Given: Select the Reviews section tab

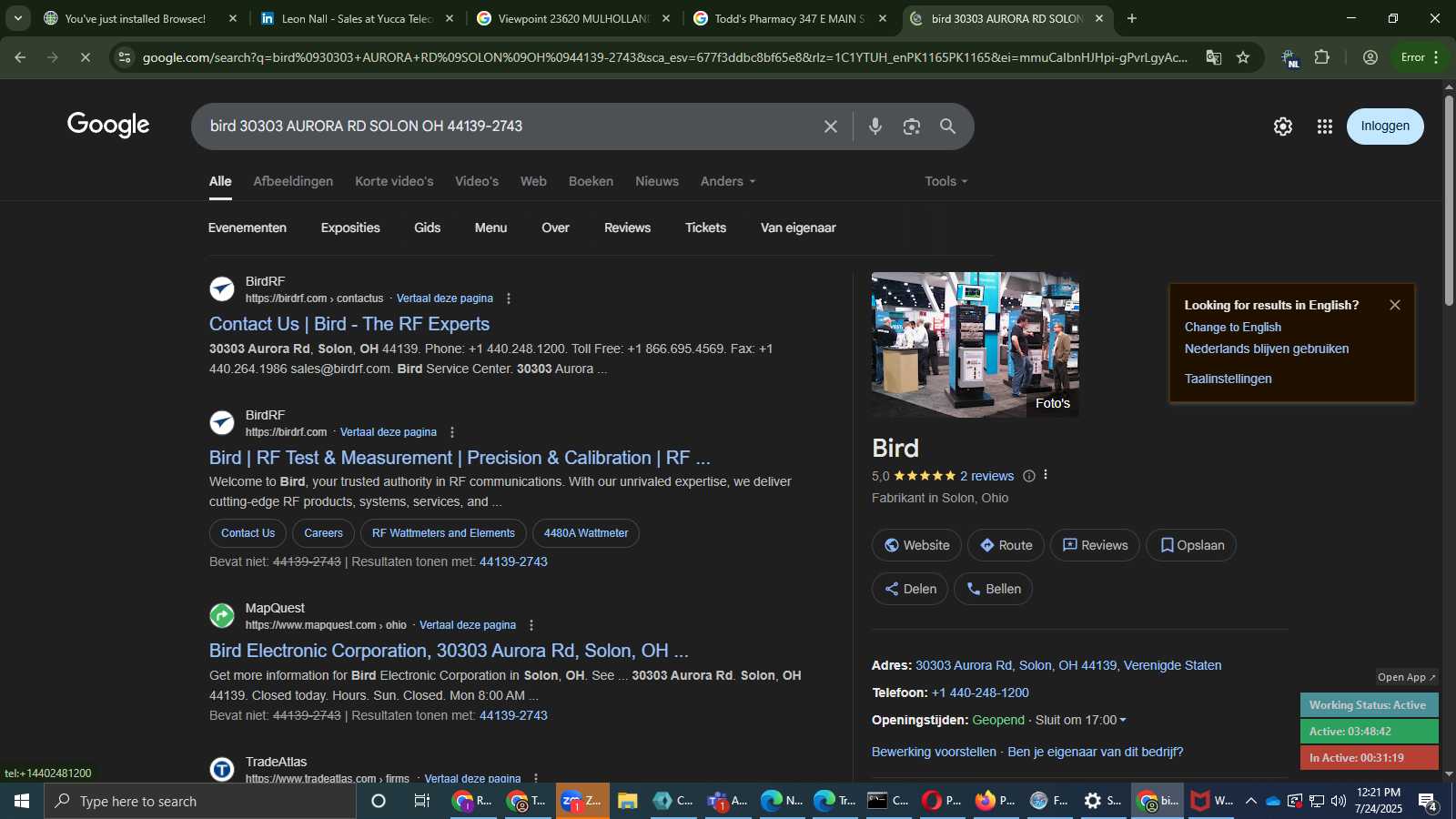Looking at the screenshot, I should pyautogui.click(x=627, y=227).
